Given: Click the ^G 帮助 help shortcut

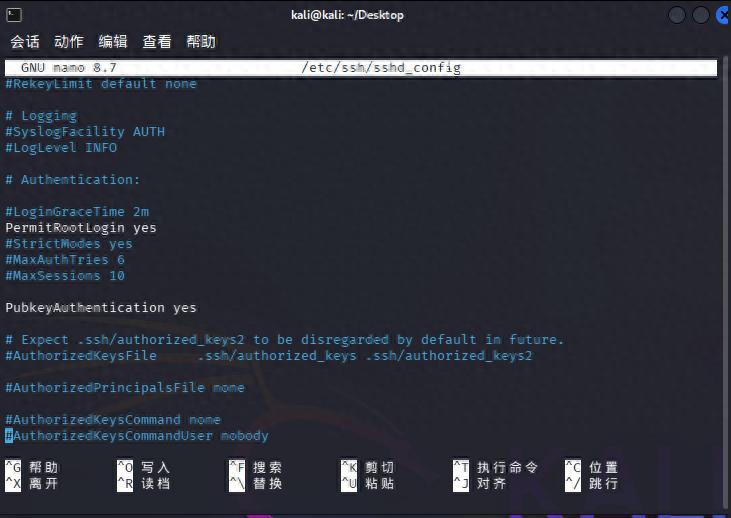Looking at the screenshot, I should click(x=32, y=467).
